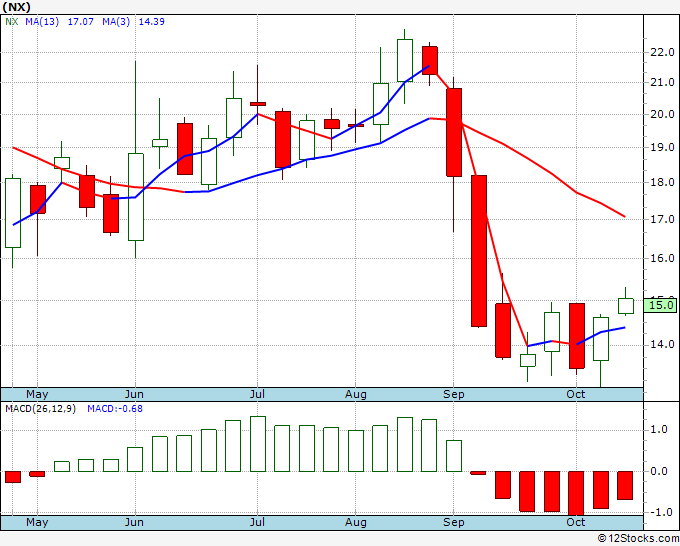The image size is (680, 546).
Task: Select May on the price chart date axis
Action: click(37, 394)
